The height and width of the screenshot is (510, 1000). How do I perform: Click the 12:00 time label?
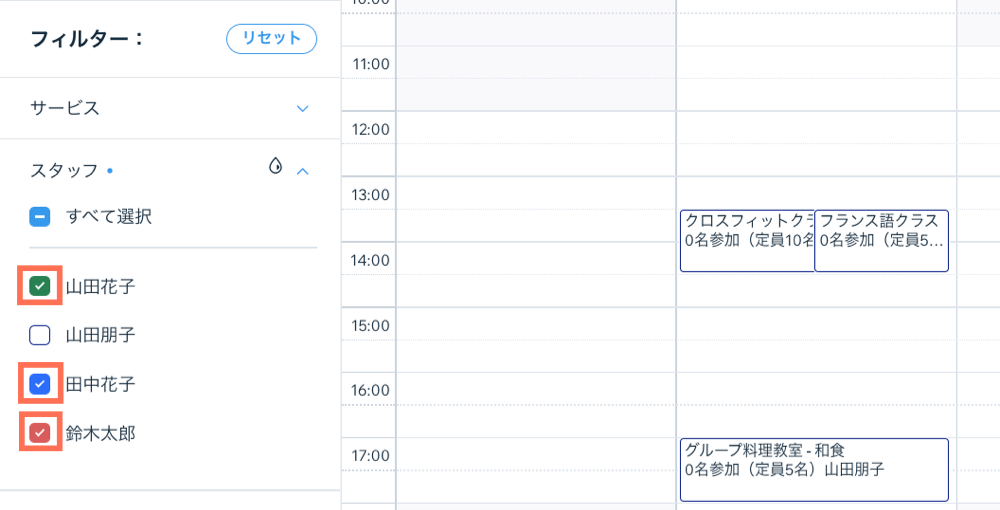click(371, 129)
